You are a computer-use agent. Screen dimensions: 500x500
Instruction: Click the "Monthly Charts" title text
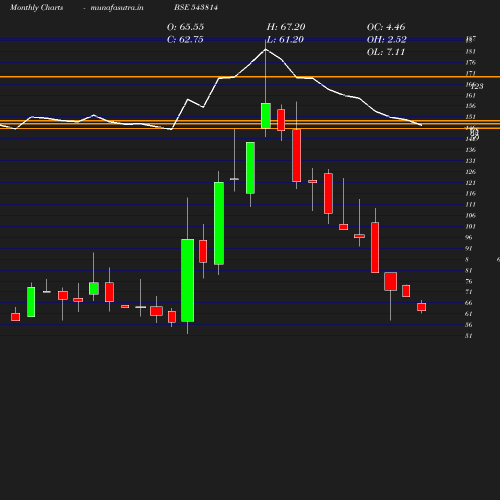coord(36,8)
